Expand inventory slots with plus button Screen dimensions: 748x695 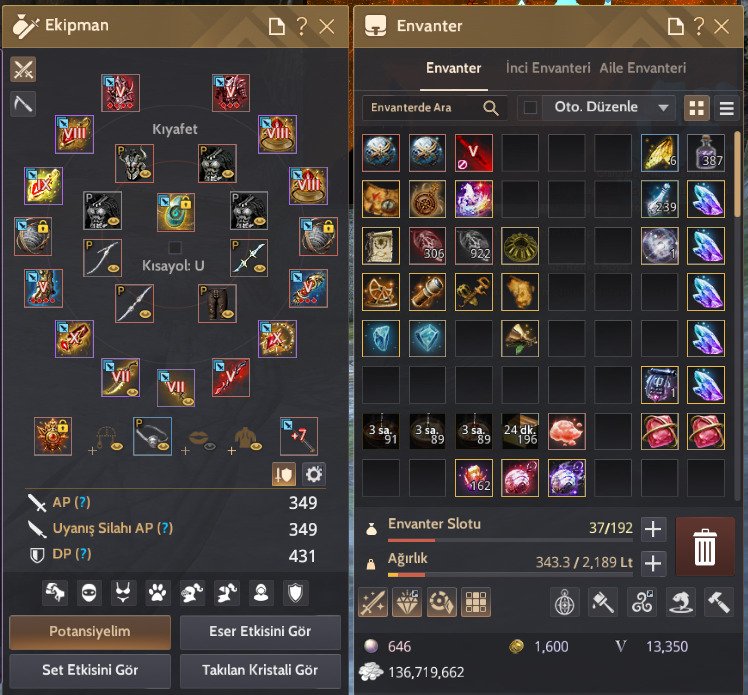pyautogui.click(x=653, y=529)
